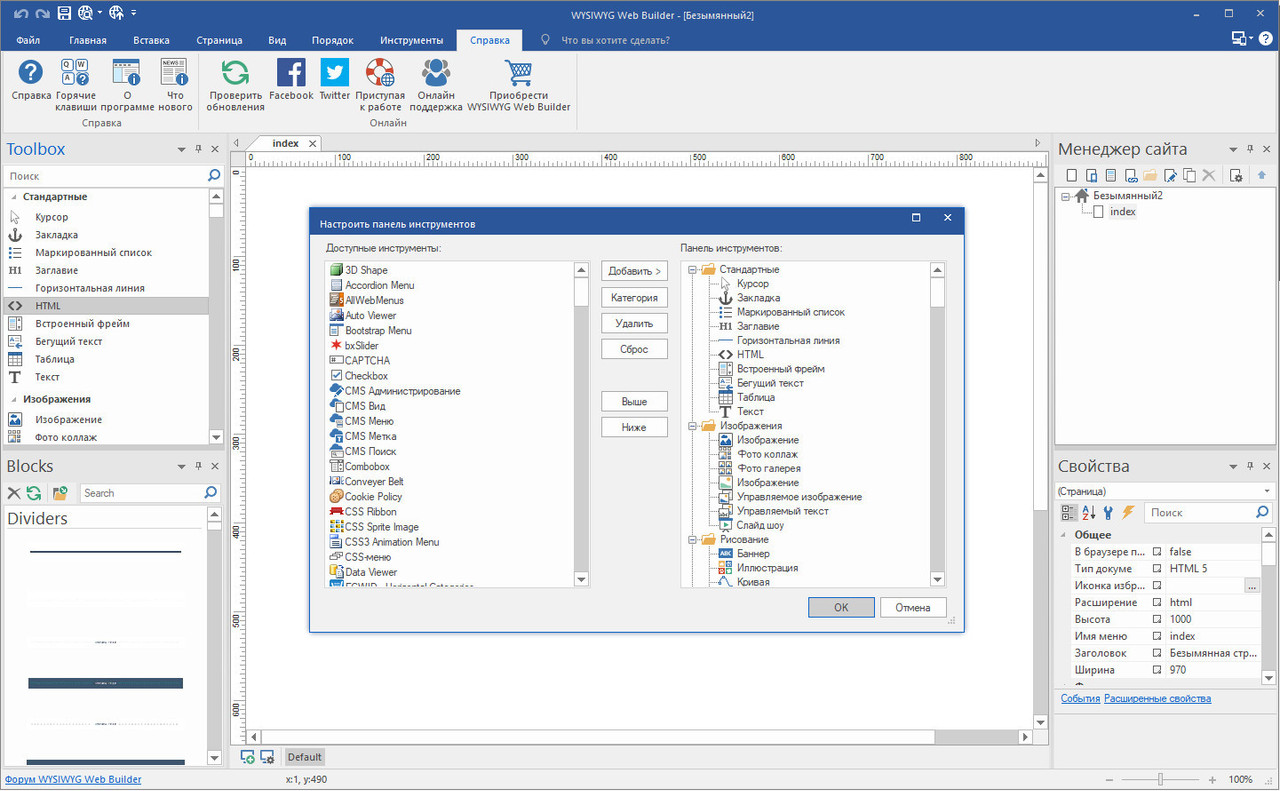Click the green refresh icon in Blocks panel
The width and height of the screenshot is (1280, 791).
pyautogui.click(x=34, y=493)
